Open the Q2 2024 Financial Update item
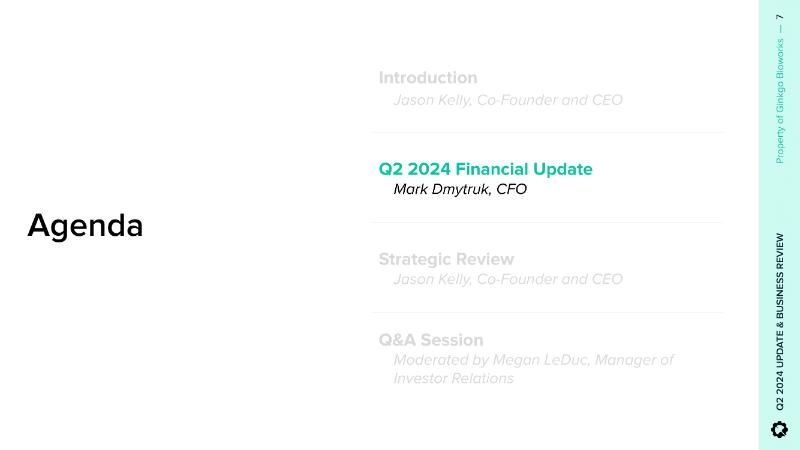 pyautogui.click(x=485, y=169)
